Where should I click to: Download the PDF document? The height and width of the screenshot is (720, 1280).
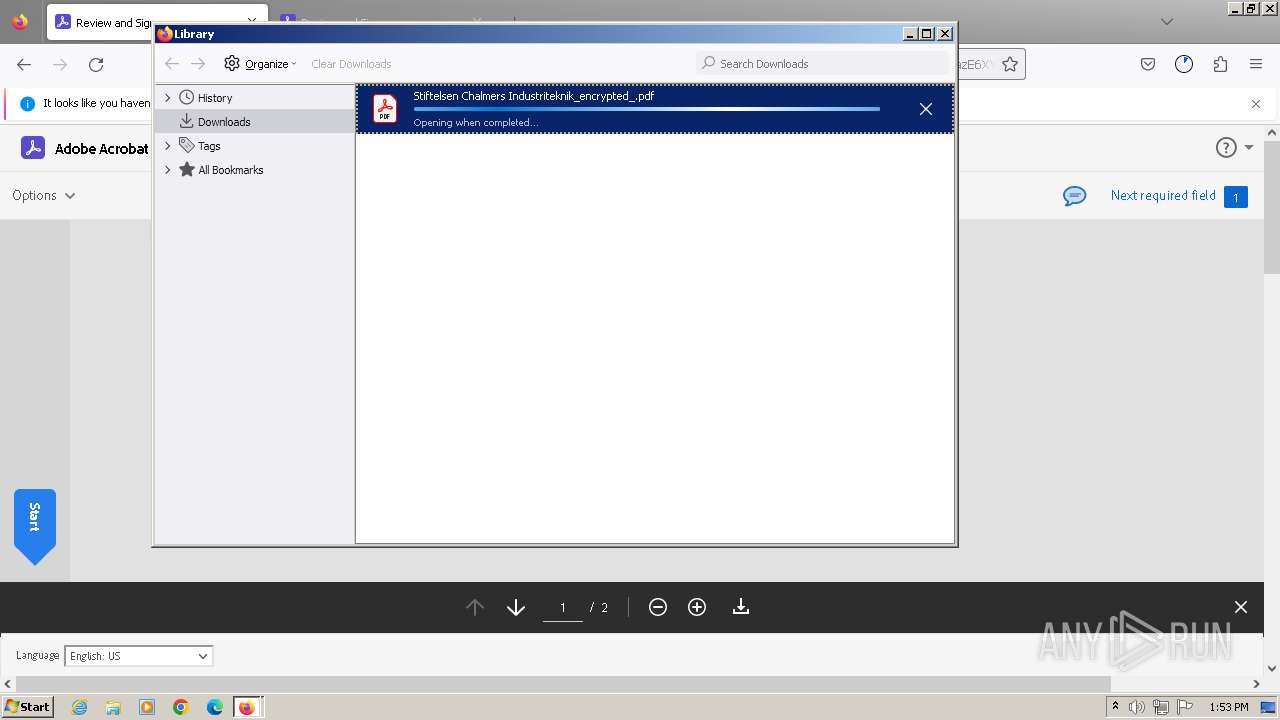coord(741,607)
